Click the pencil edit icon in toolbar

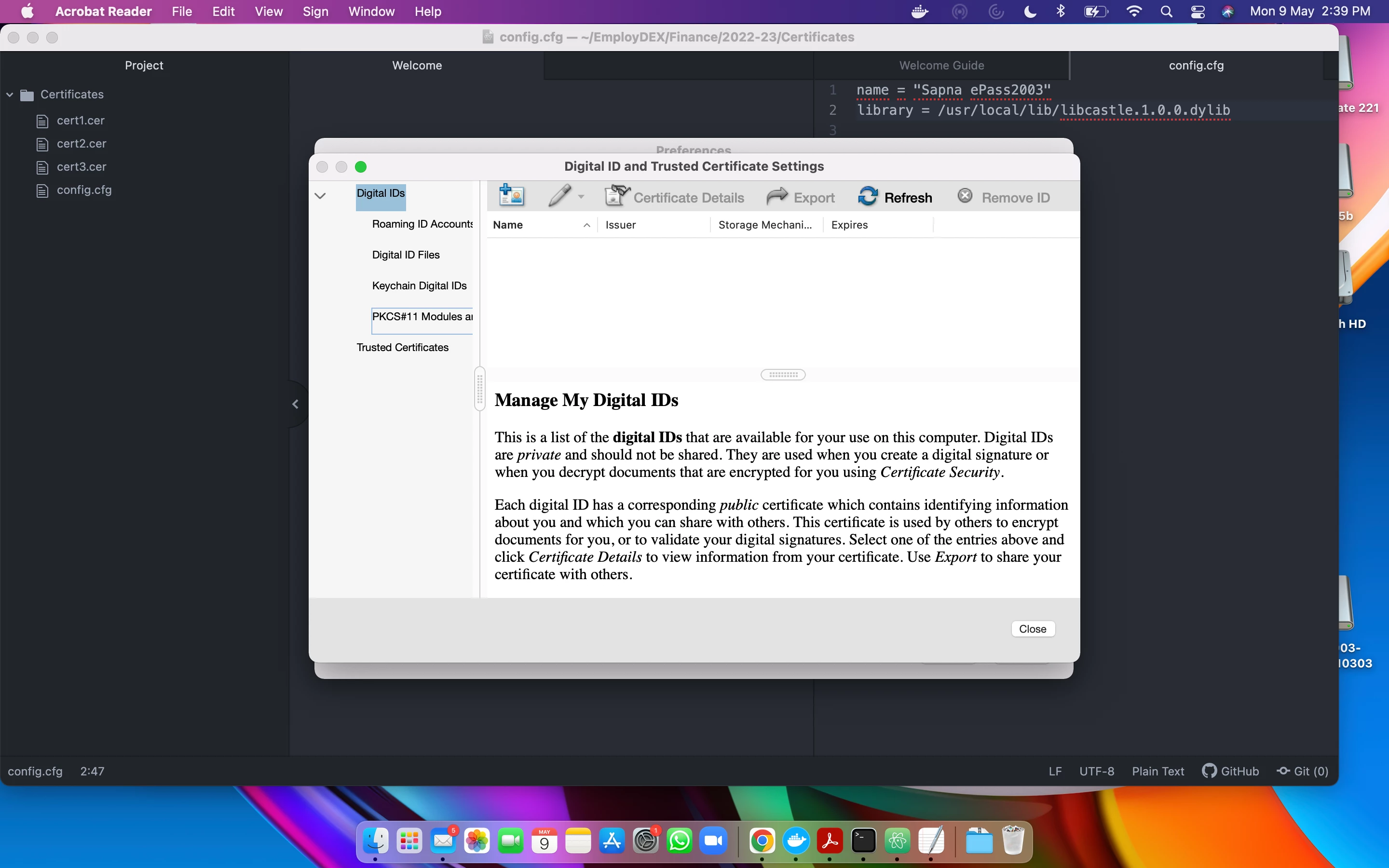coord(559,196)
